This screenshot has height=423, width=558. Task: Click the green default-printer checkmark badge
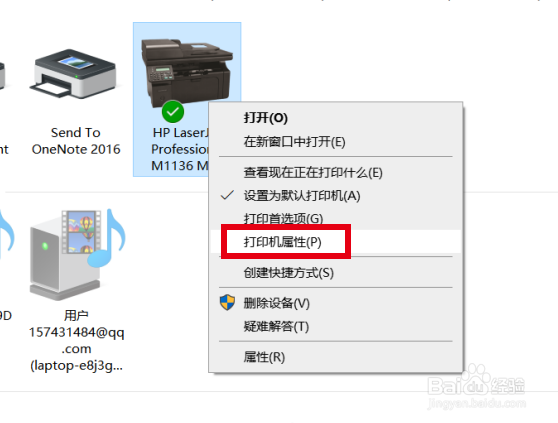pos(173,112)
